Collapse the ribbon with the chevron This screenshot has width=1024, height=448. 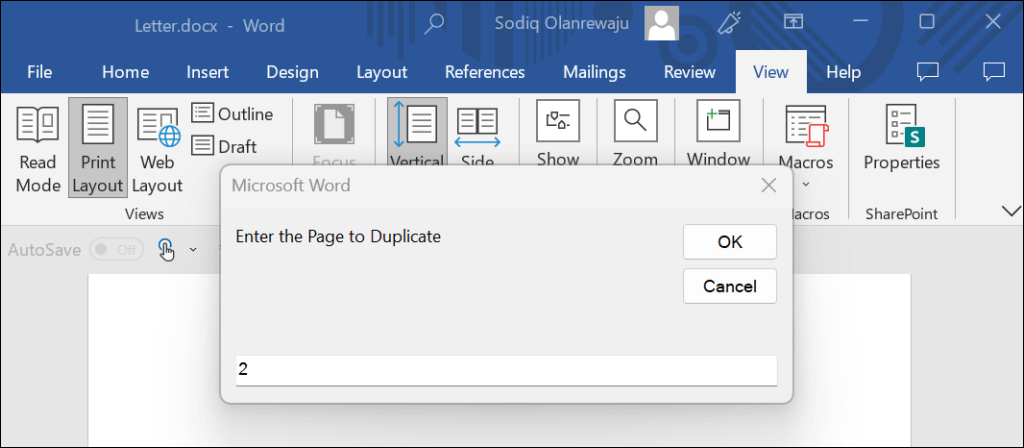click(1010, 210)
